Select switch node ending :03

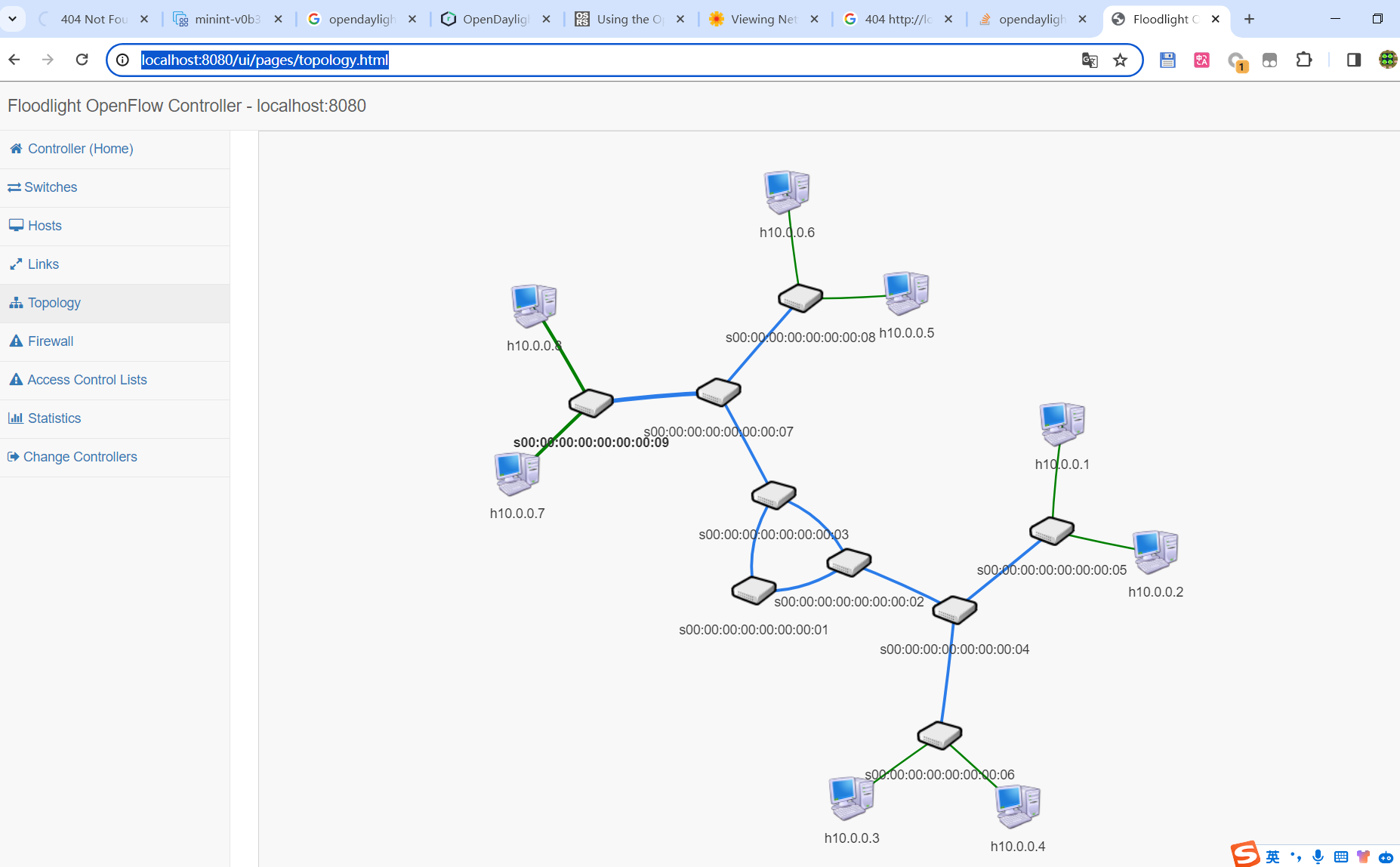(x=774, y=495)
